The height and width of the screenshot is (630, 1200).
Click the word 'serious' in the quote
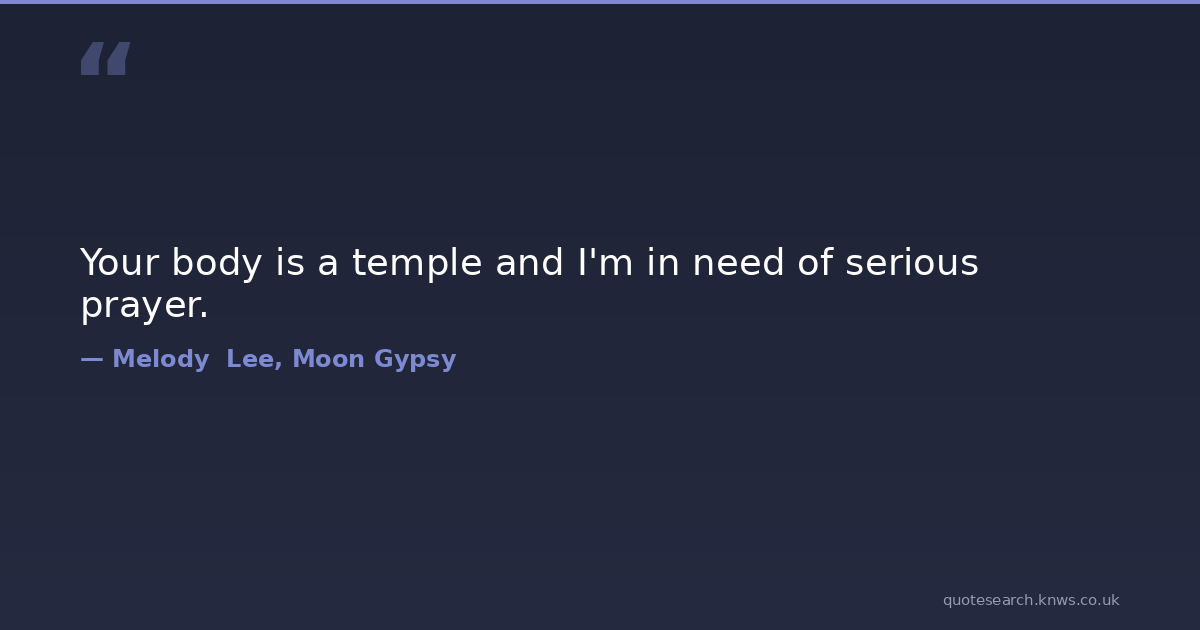point(911,263)
